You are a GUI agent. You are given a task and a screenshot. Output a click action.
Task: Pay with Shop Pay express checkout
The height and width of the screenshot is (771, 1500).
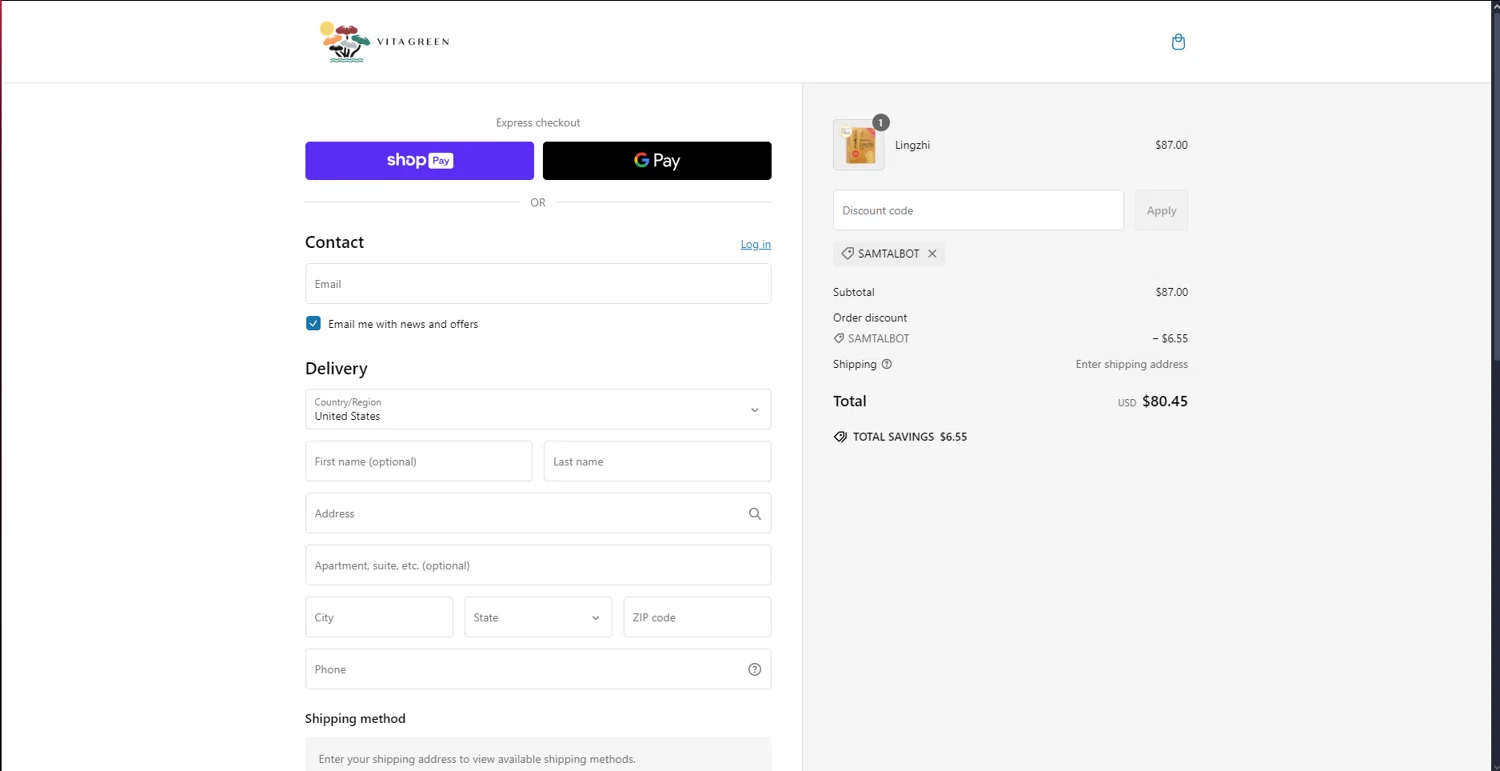[x=419, y=161]
